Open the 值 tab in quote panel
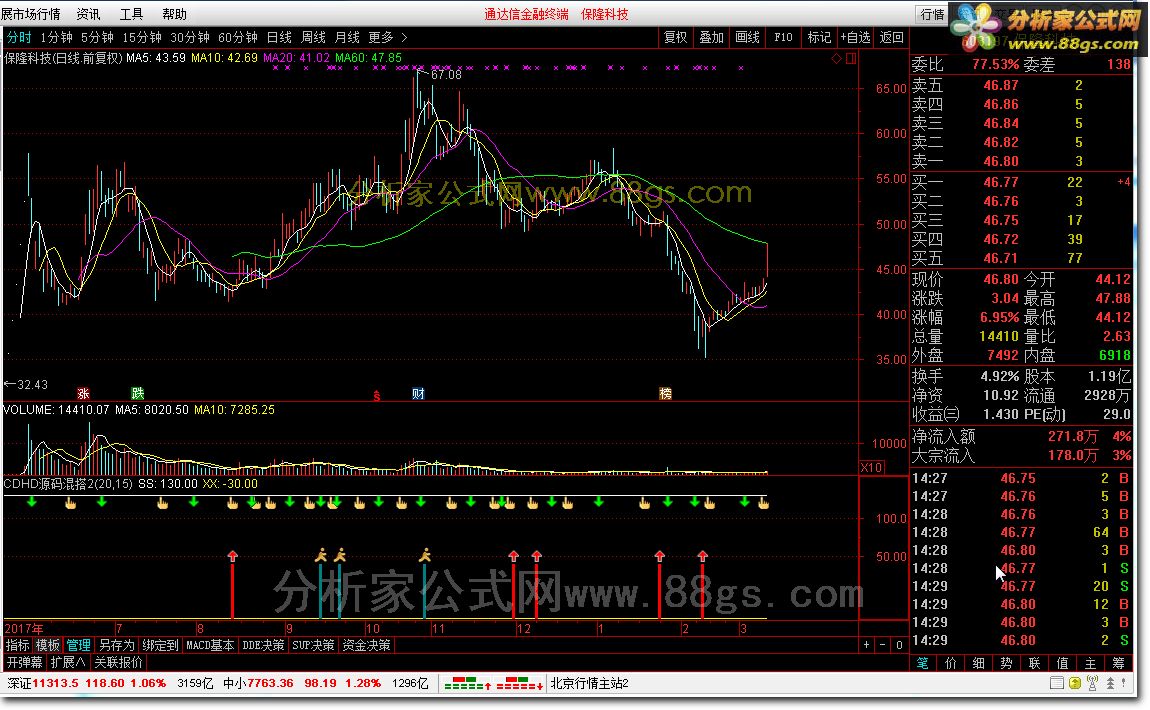Screen dimensions: 1150x710 [x=1062, y=663]
